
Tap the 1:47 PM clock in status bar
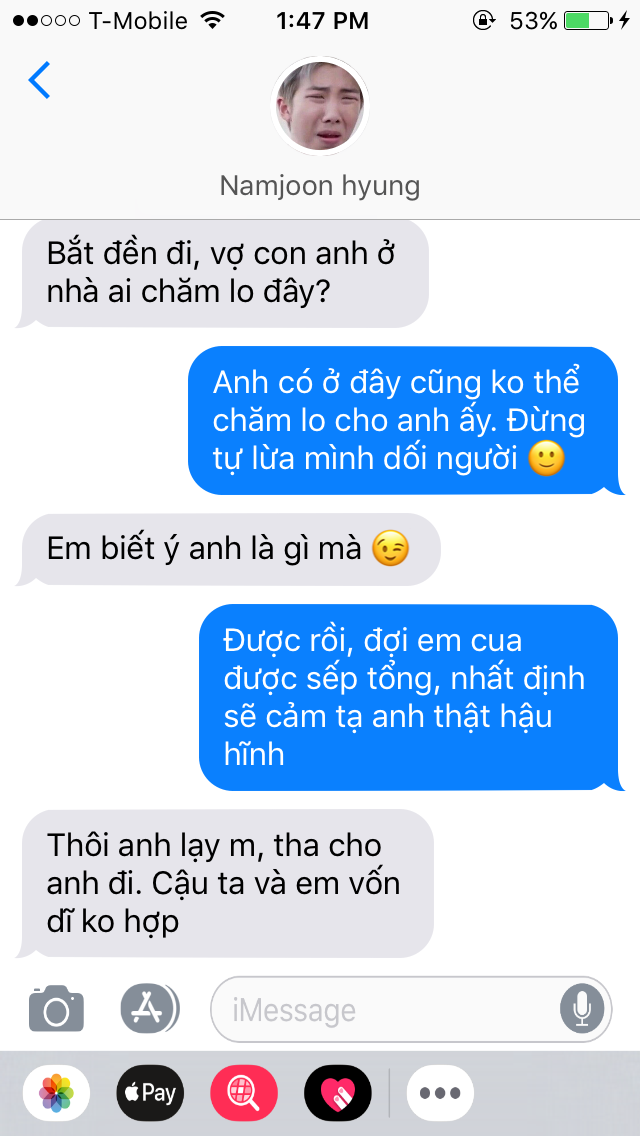tap(323, 21)
